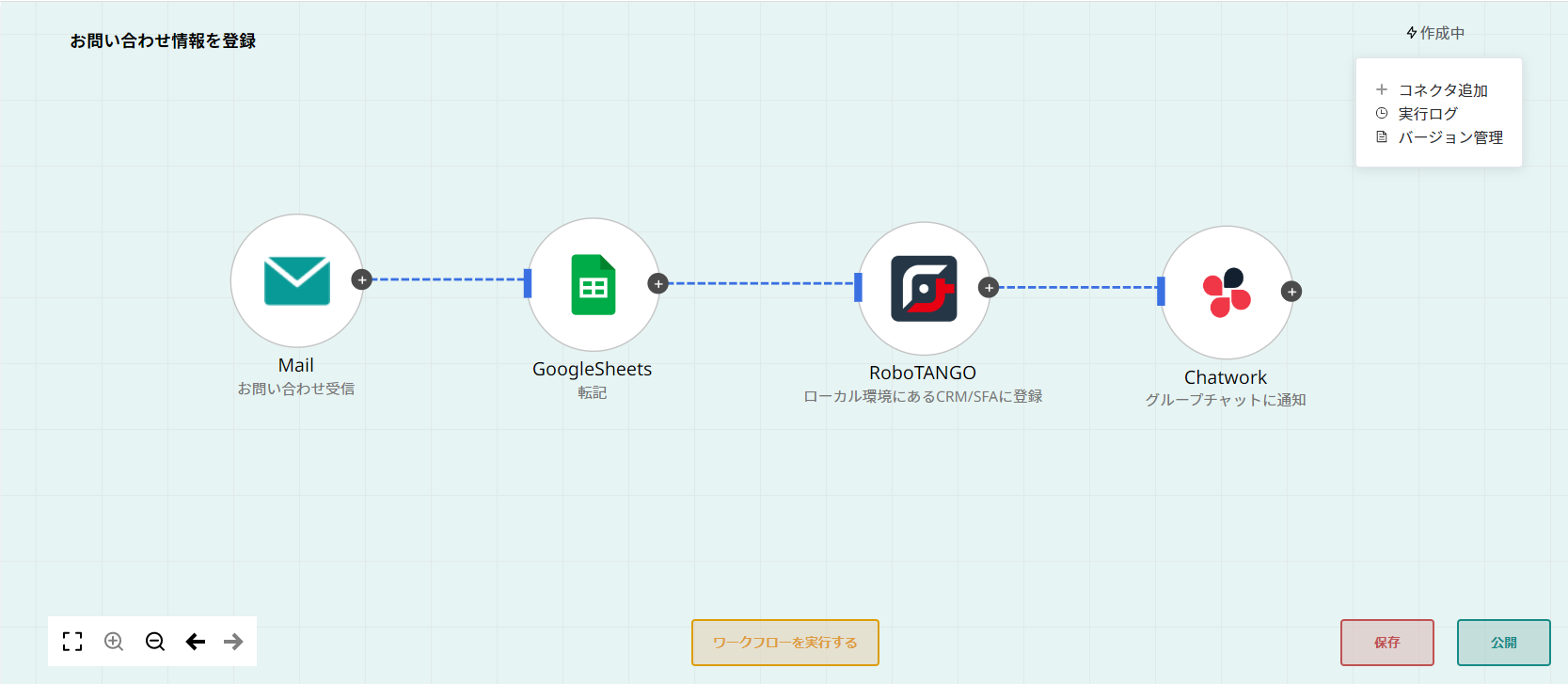Click the Mail node label
Screen dimensions: 1568x684
[296, 365]
